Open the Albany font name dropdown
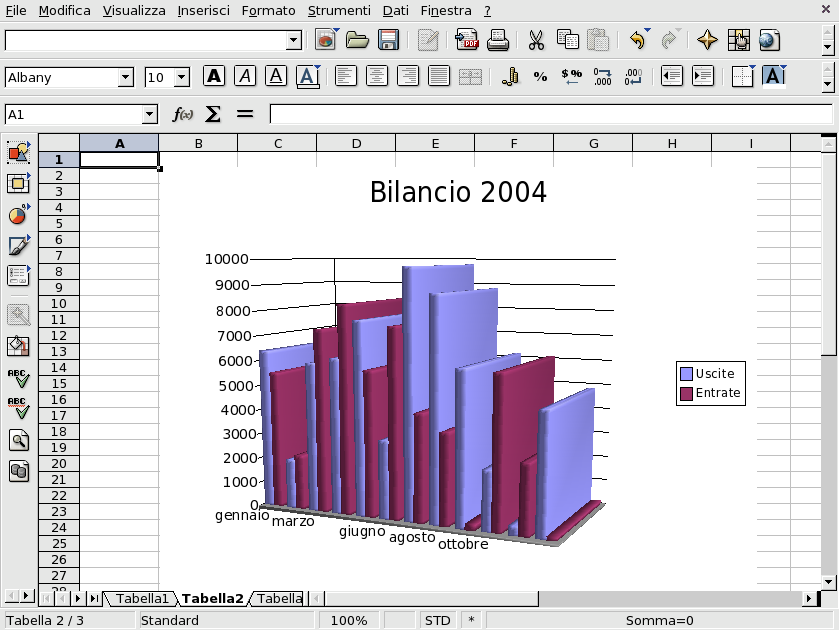This screenshot has width=839, height=630. click(125, 77)
